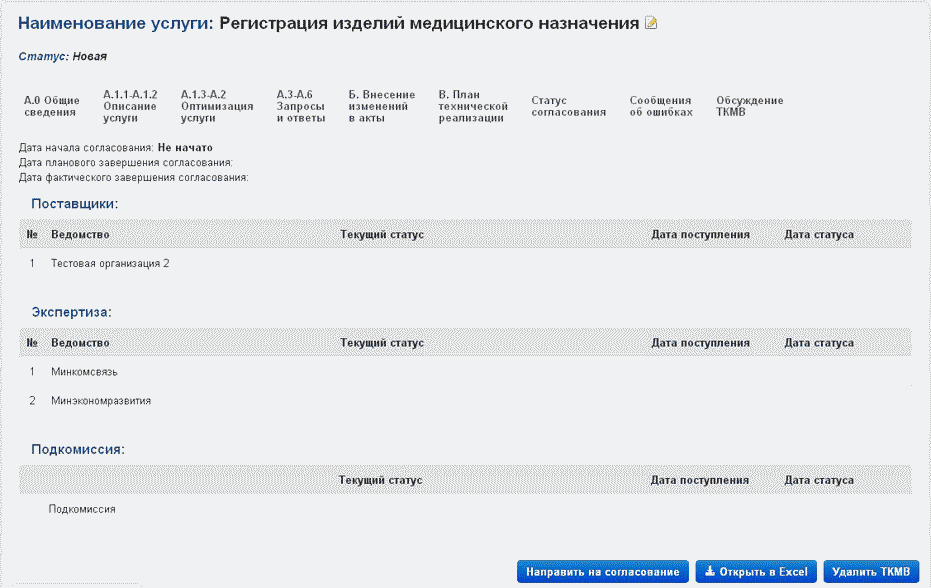Viewport: 931px width, 588px height.
Task: Select 'Тестовая организация 2' supplier row
Action: [x=110, y=264]
